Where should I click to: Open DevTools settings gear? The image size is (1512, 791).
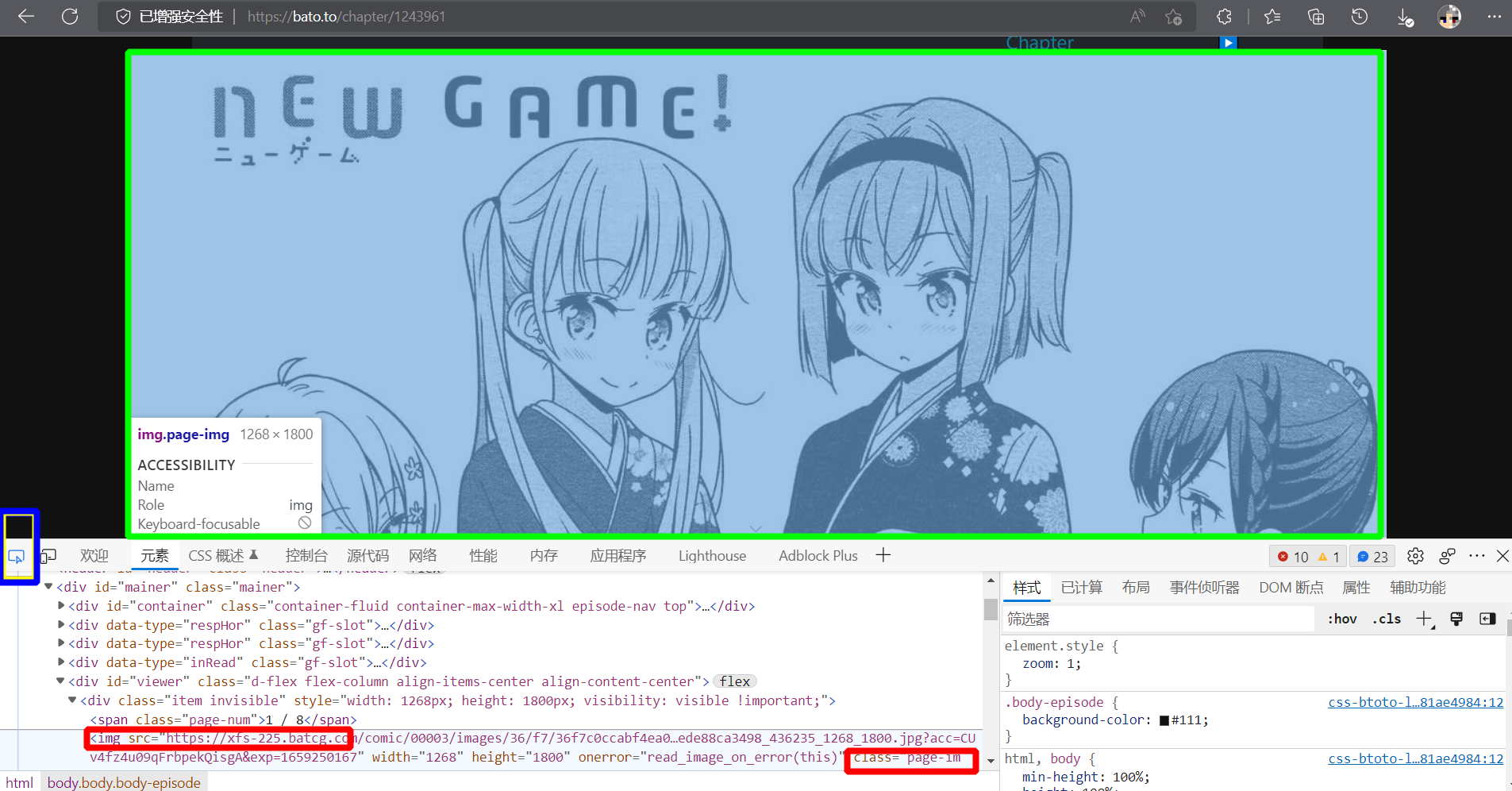click(x=1415, y=556)
